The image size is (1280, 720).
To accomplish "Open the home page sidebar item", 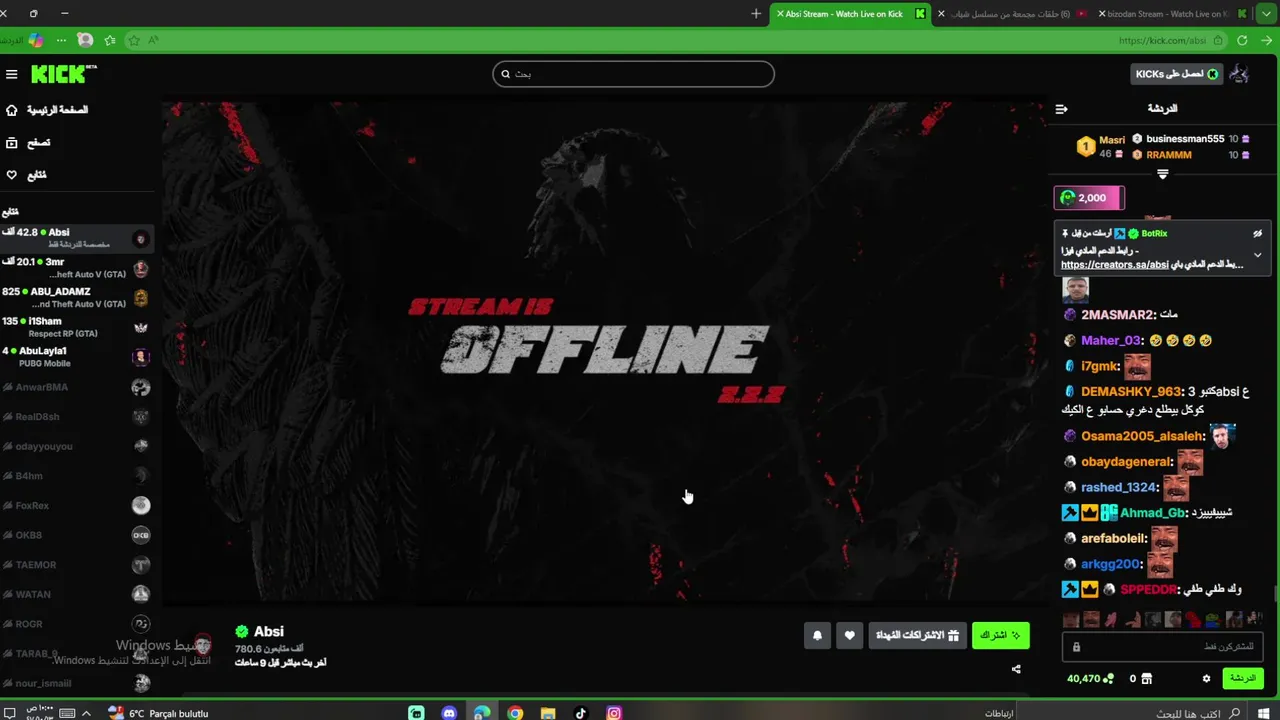I will click(x=48, y=110).
